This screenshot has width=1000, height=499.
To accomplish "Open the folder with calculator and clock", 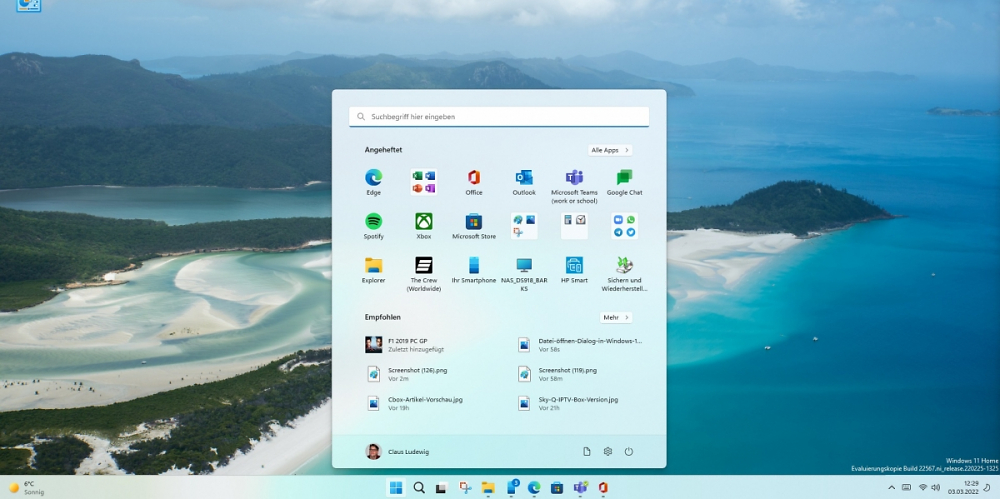I will [574, 226].
